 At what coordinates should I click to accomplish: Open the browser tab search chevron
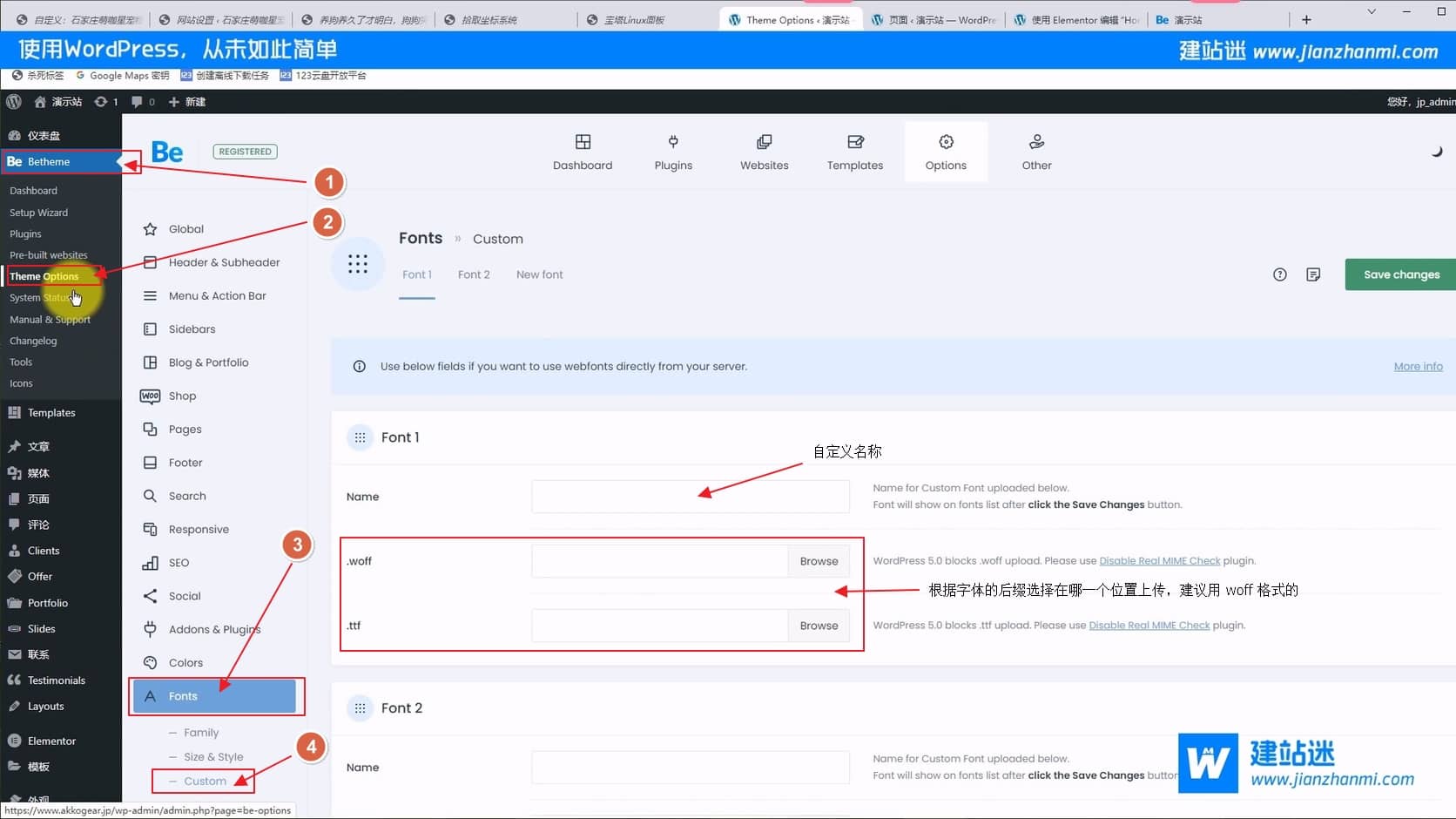pos(1372,11)
